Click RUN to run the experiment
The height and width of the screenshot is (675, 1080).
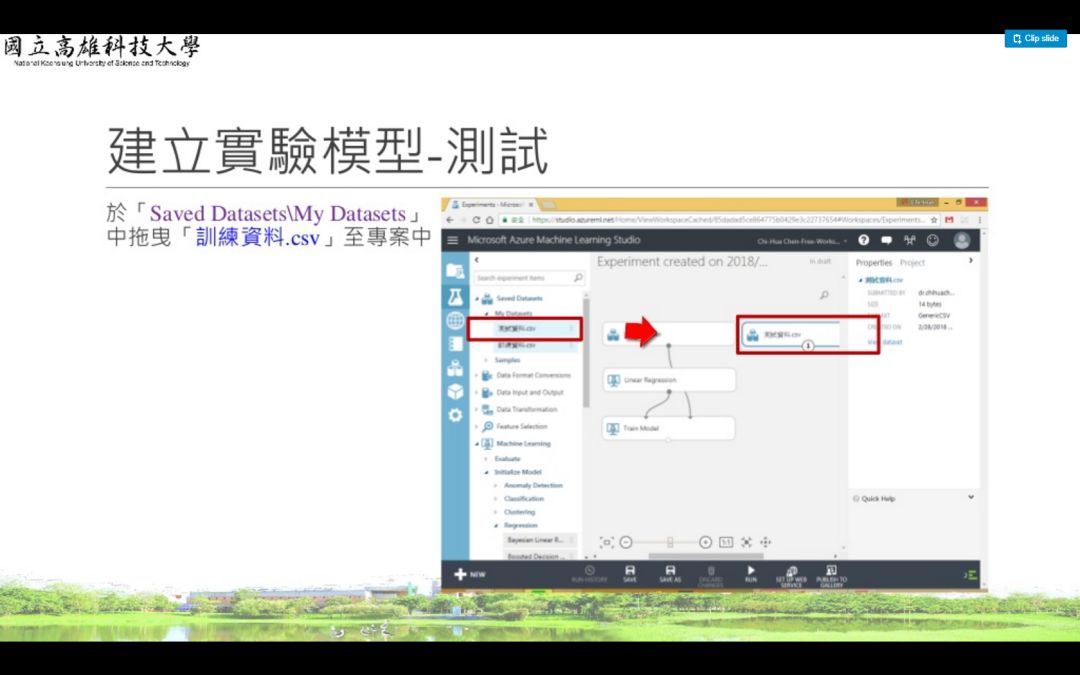(751, 574)
